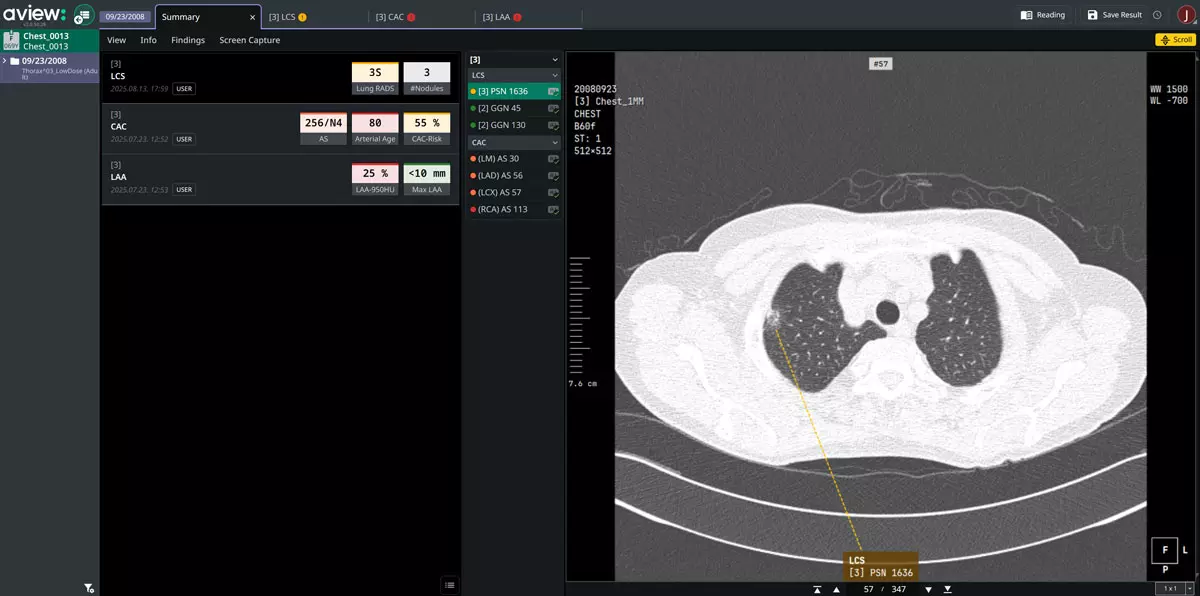Toggle capture icon for (LAD) AS 56
Screen dimensions: 1200x596
coord(552,175)
